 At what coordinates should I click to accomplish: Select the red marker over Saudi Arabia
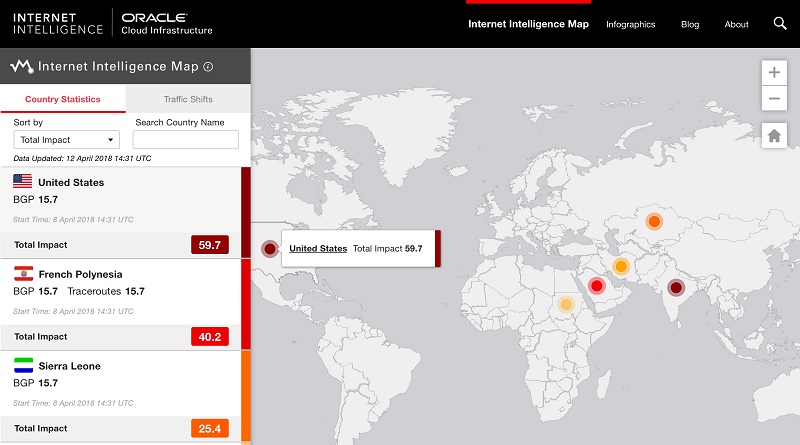click(x=596, y=286)
